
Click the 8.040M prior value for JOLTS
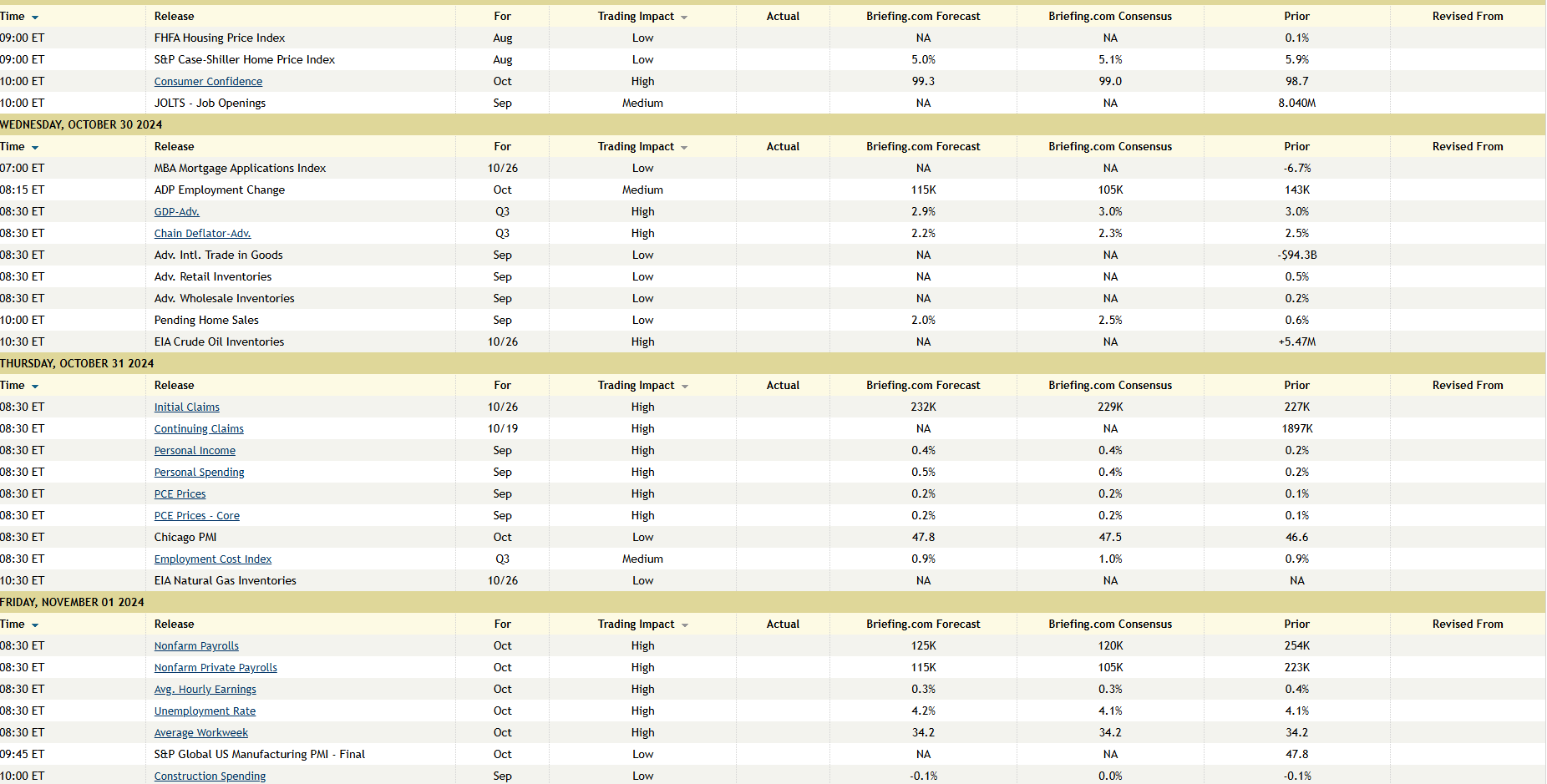coord(1296,103)
